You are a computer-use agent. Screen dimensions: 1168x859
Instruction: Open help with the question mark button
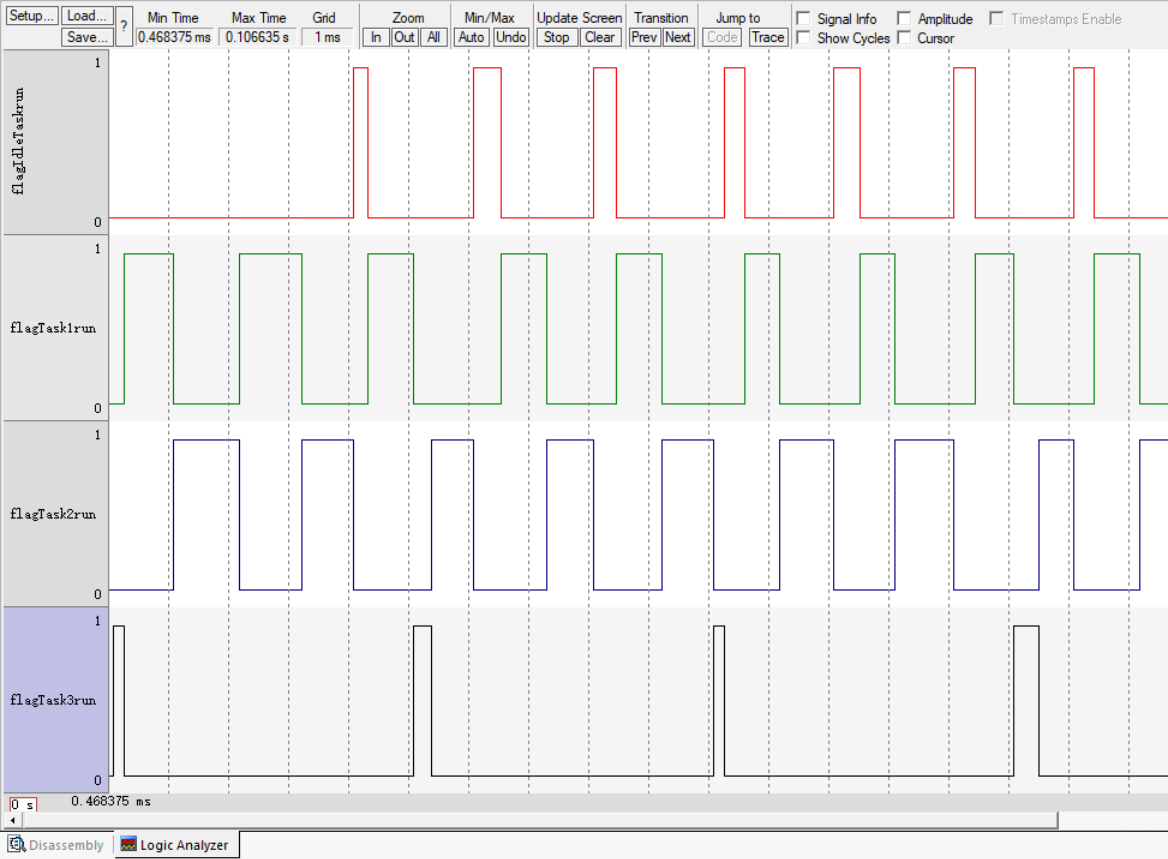[124, 26]
